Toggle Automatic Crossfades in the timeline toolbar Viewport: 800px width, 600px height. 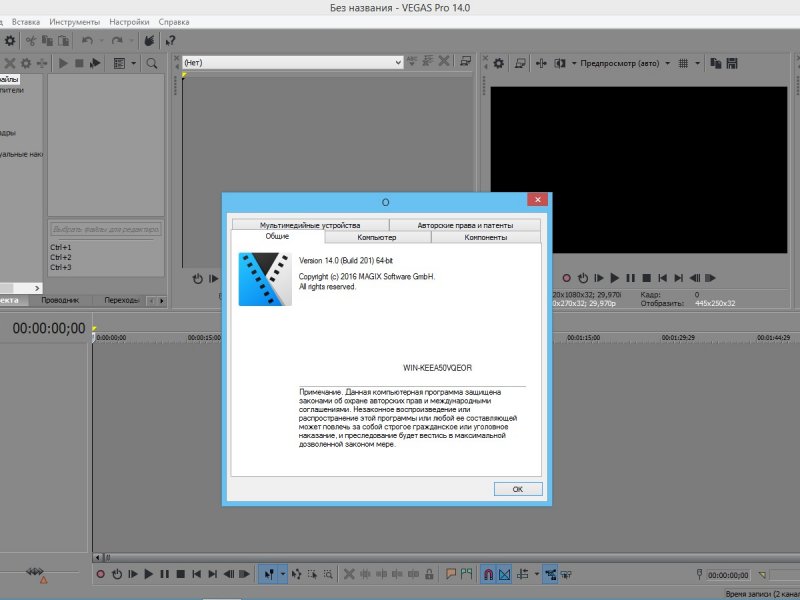504,574
